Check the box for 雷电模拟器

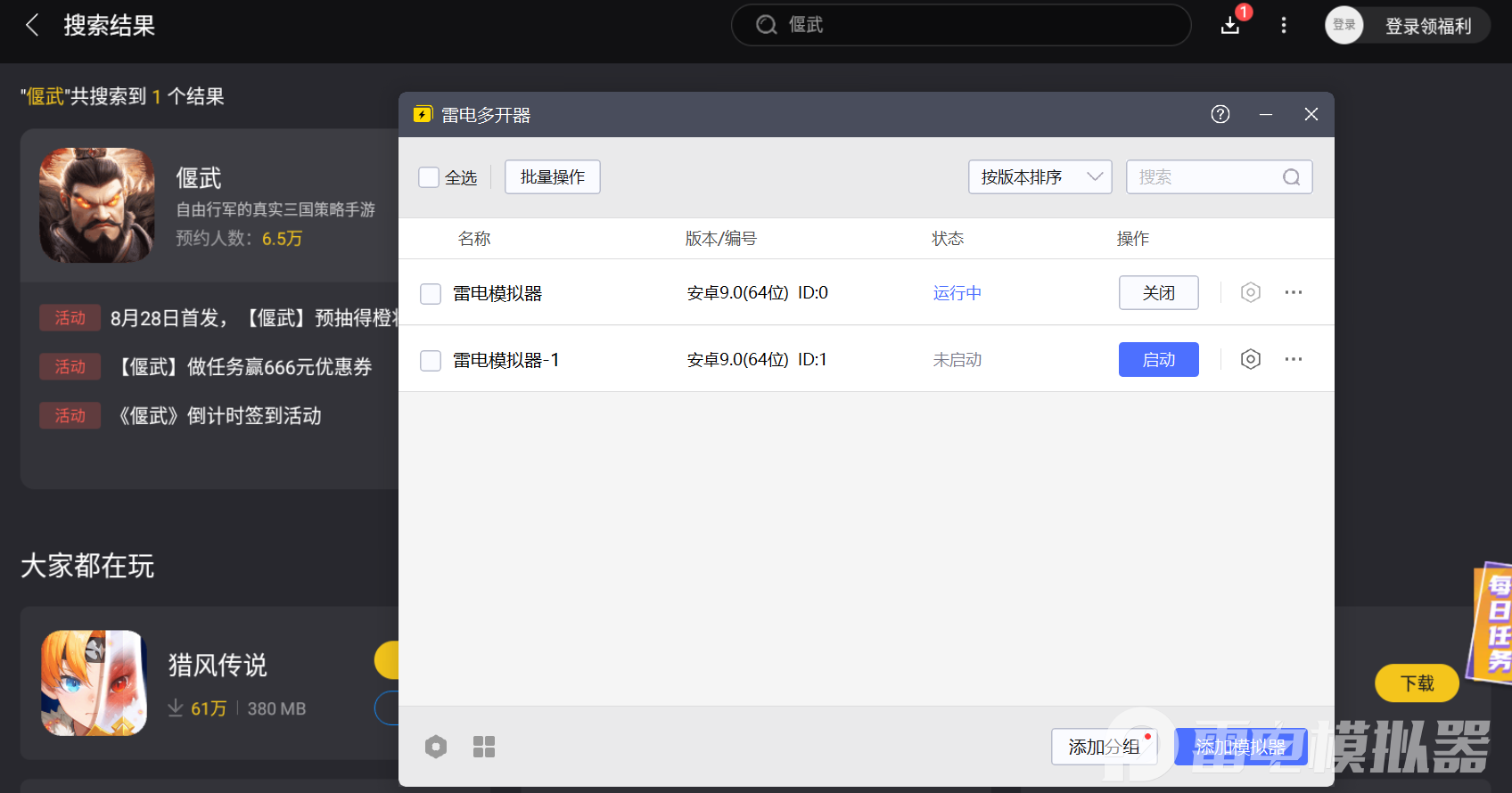(x=431, y=293)
